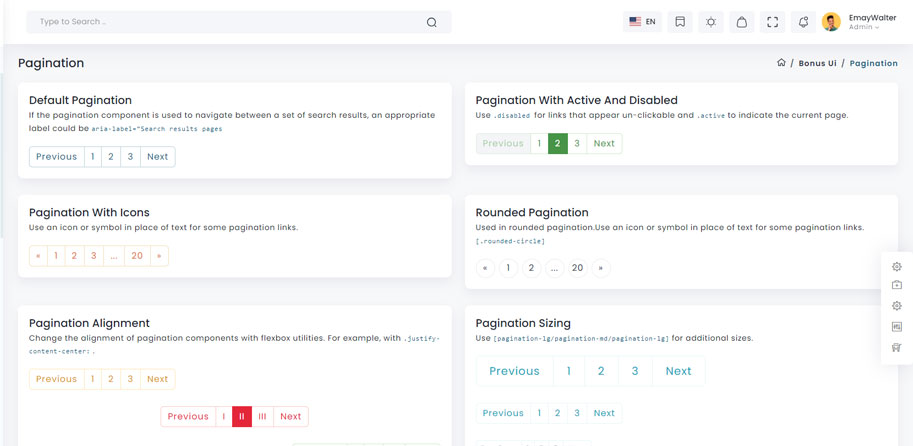Click large Previous in Pagination Sizing
The image size is (913, 446).
515,371
